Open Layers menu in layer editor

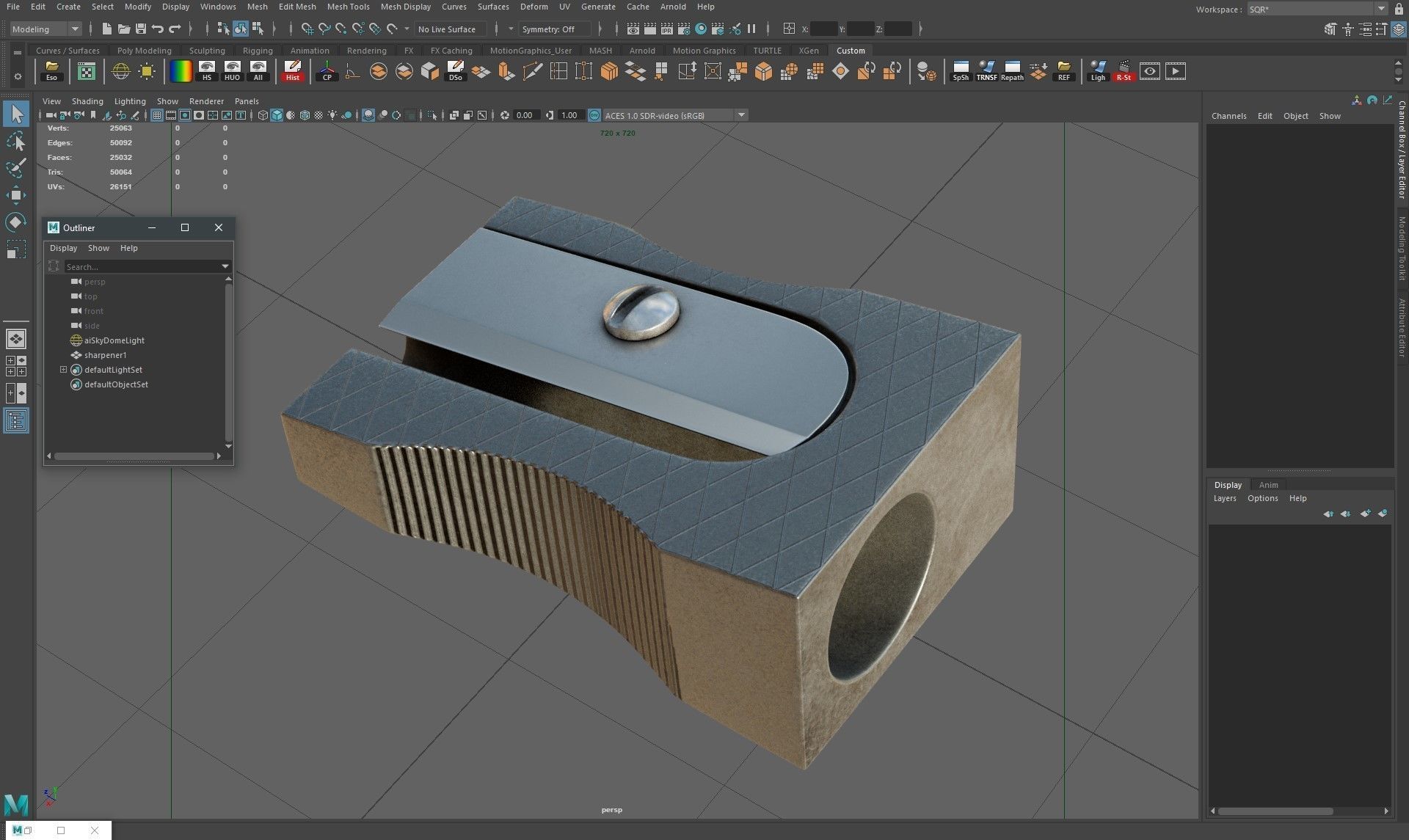tap(1224, 498)
